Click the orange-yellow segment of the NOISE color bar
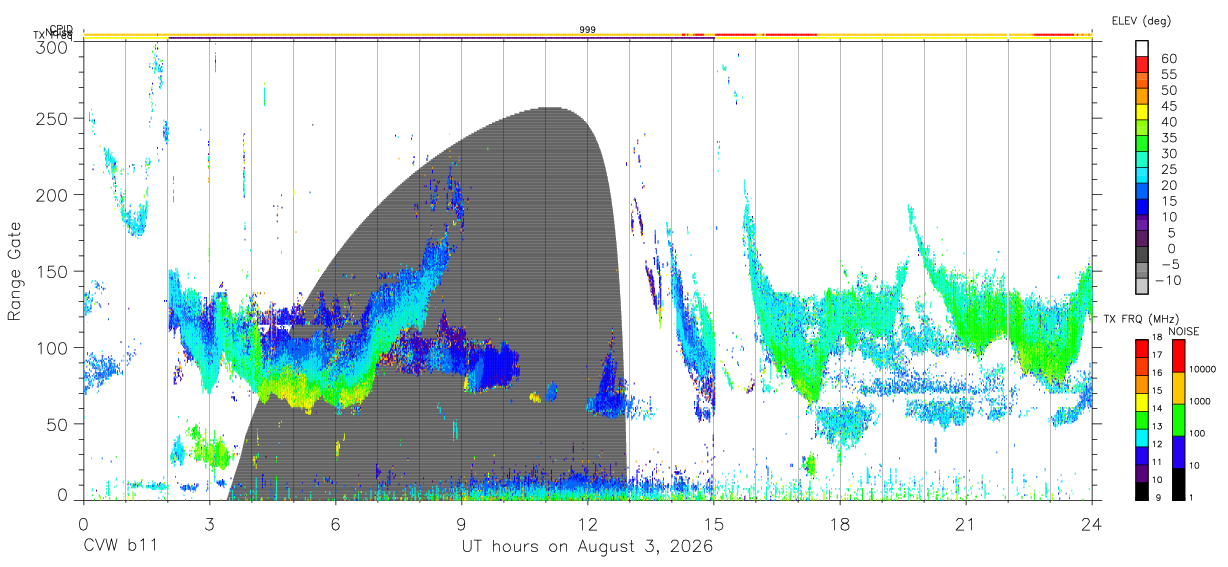The image size is (1228, 567). pos(1177,388)
